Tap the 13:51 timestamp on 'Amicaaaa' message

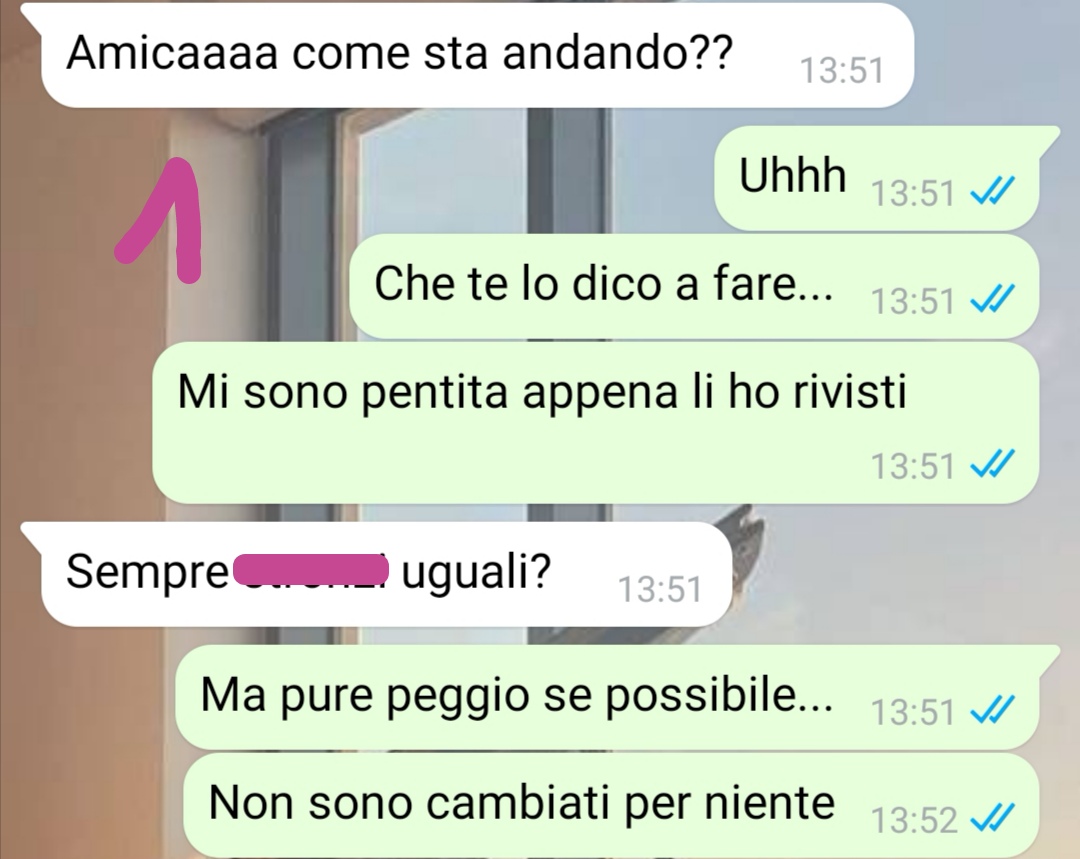click(841, 71)
